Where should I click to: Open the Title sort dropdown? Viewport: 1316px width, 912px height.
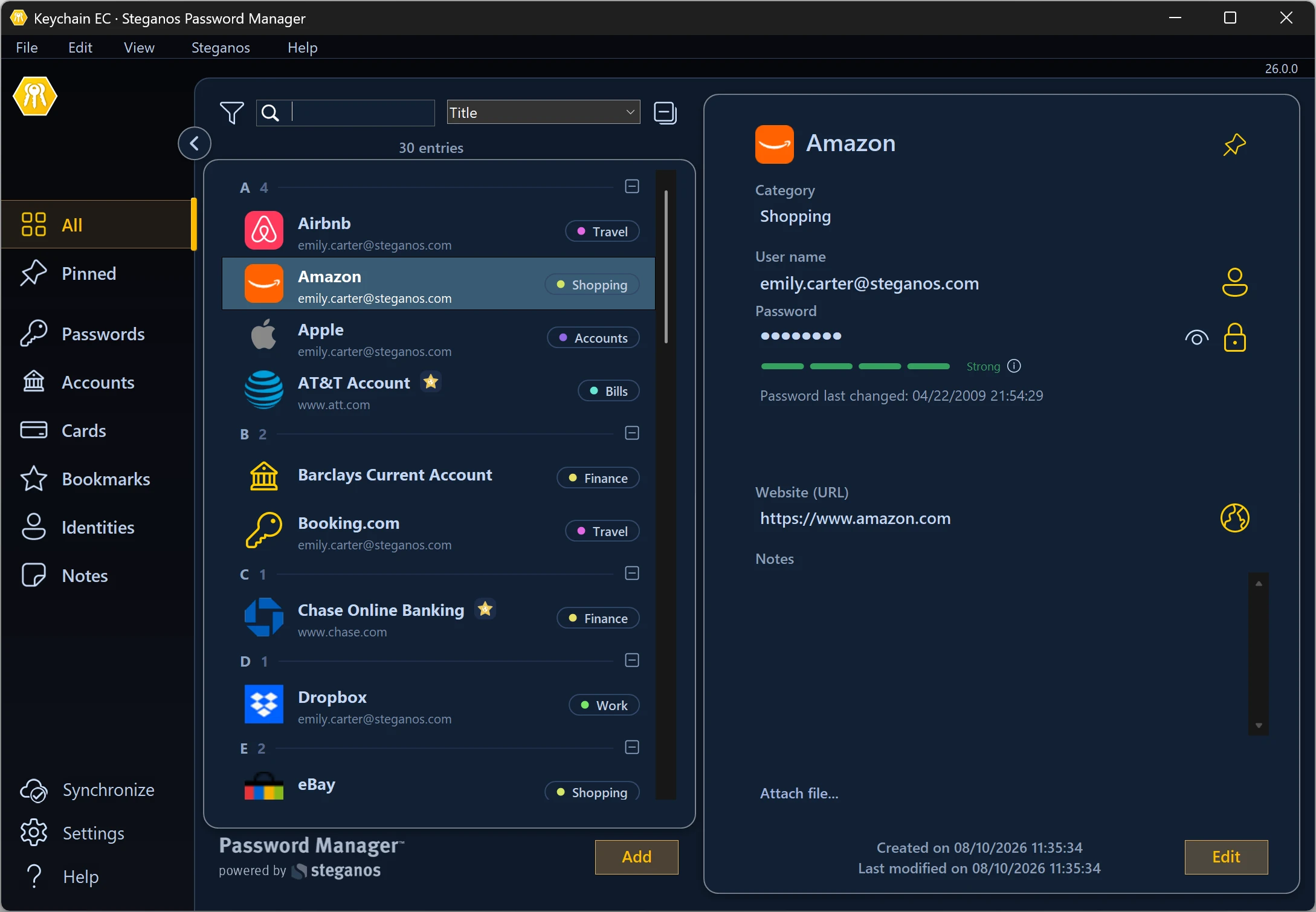[x=543, y=112]
